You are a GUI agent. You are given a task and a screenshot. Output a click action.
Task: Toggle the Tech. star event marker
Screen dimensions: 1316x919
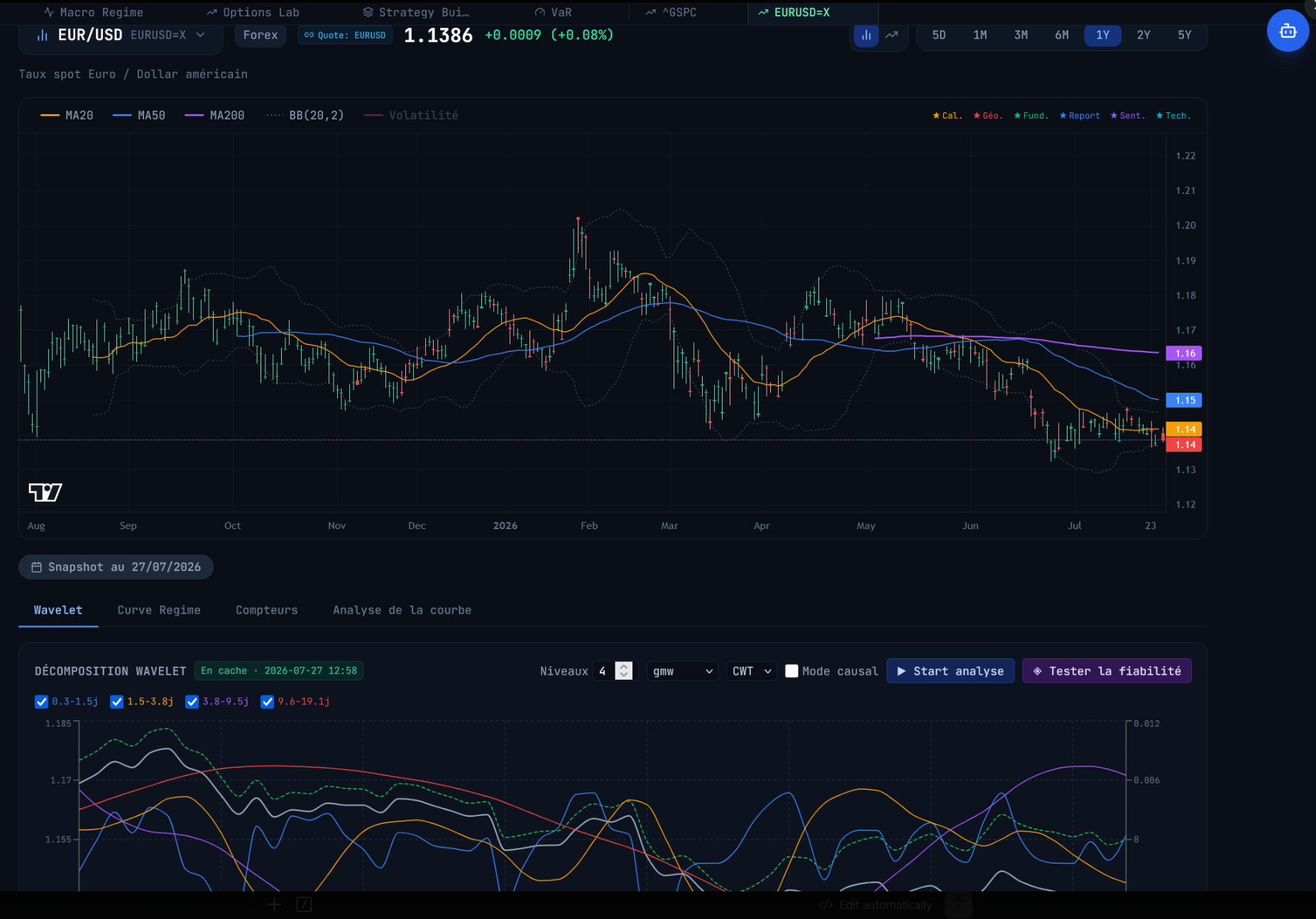pos(1173,116)
